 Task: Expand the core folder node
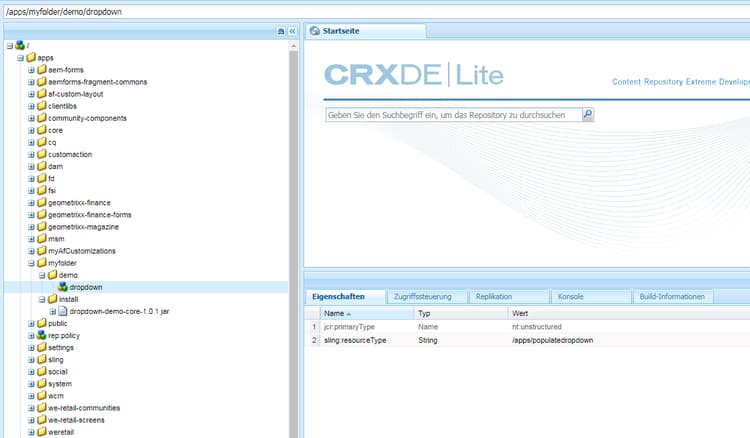(31, 130)
